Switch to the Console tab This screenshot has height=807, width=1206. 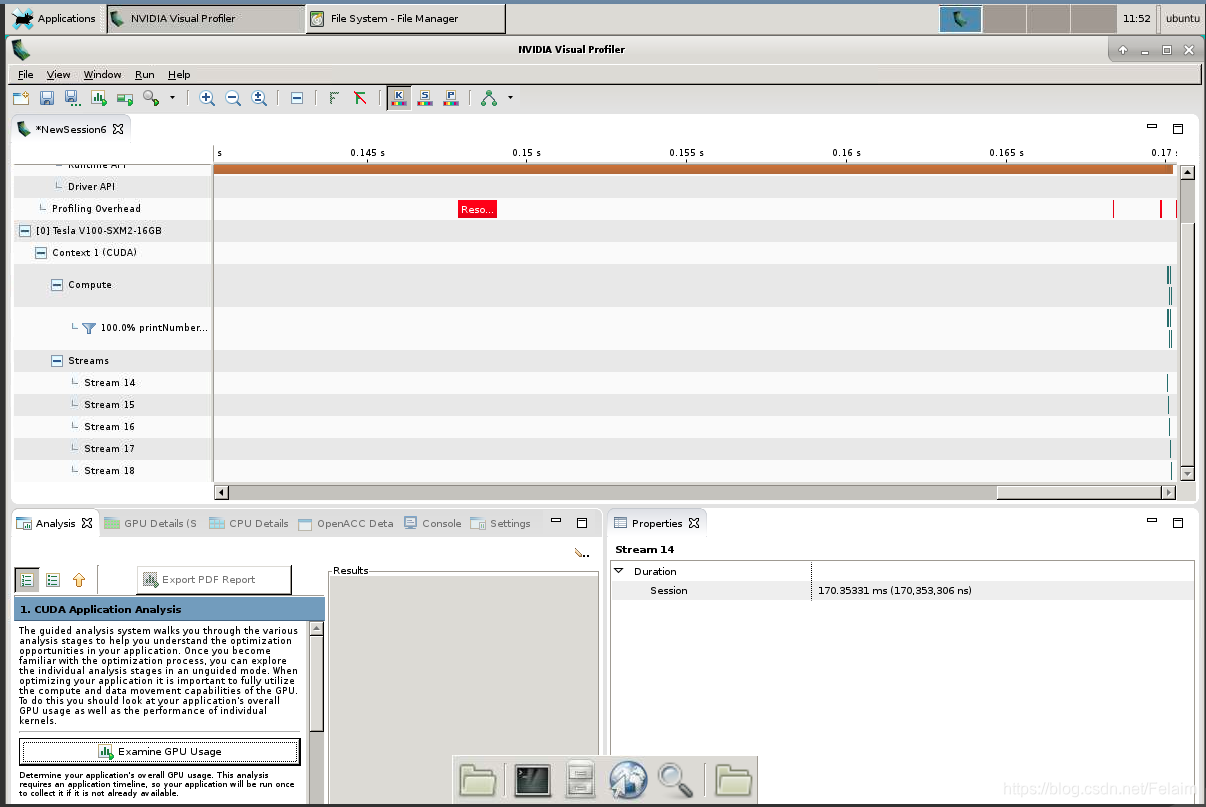click(433, 523)
